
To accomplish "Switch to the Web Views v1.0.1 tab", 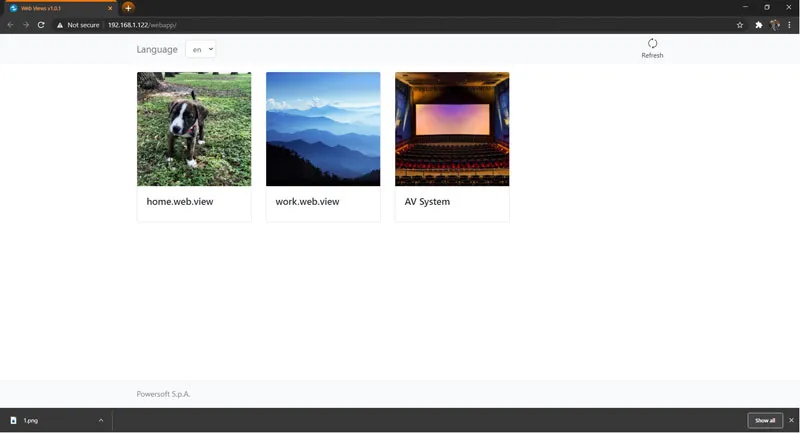I will click(59, 8).
